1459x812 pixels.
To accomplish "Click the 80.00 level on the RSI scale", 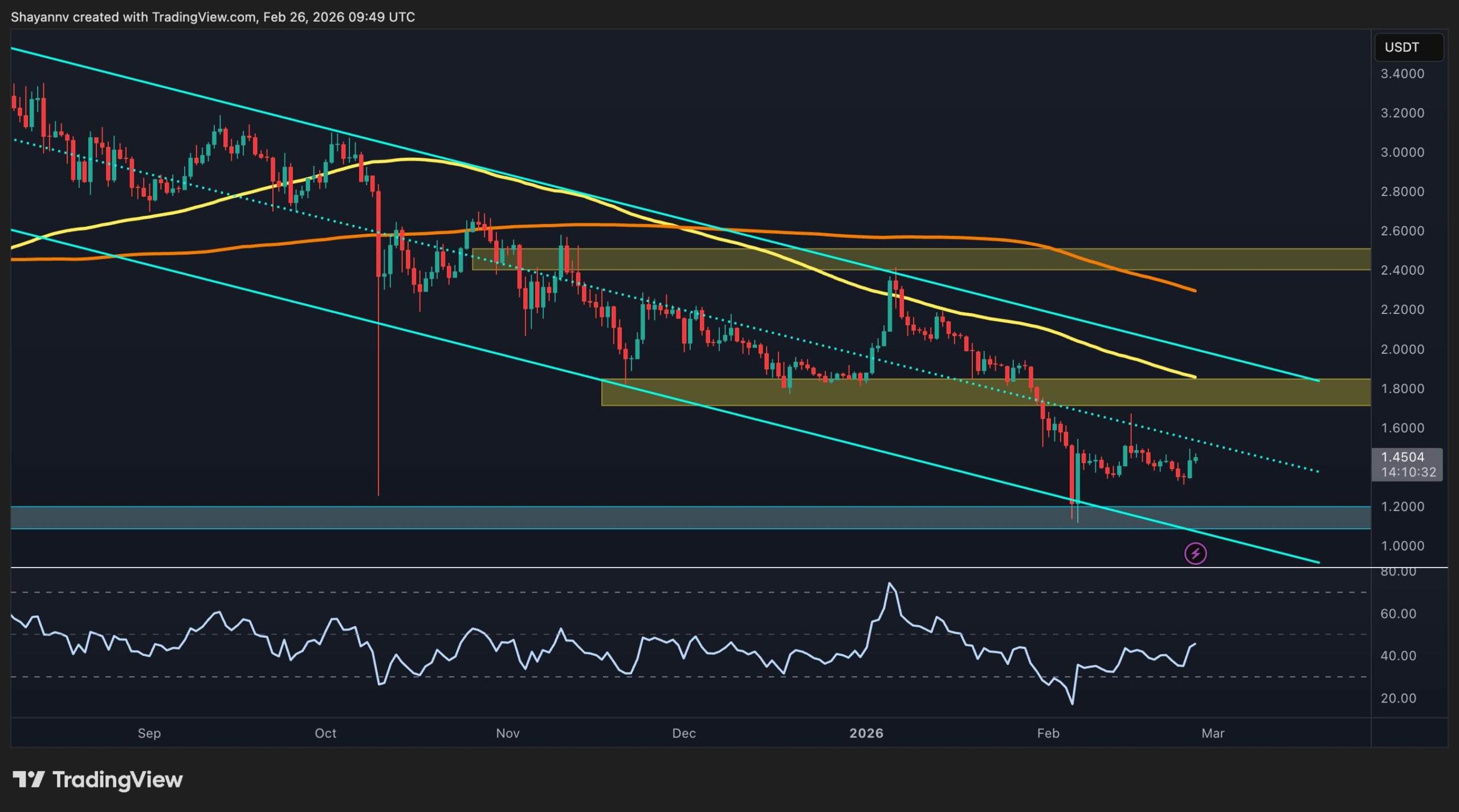I will click(x=1399, y=571).
